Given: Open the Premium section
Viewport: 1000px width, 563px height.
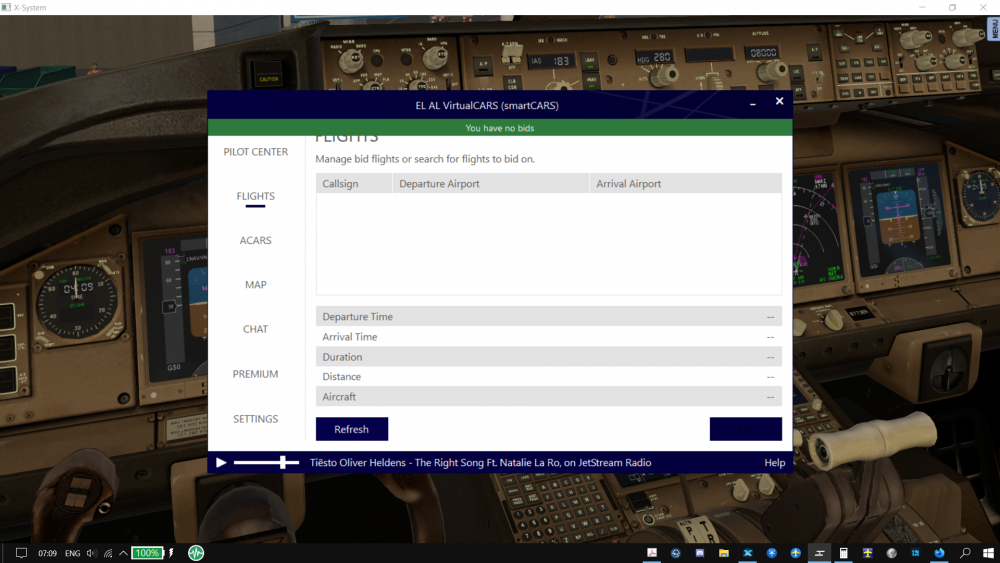Looking at the screenshot, I should pos(256,374).
